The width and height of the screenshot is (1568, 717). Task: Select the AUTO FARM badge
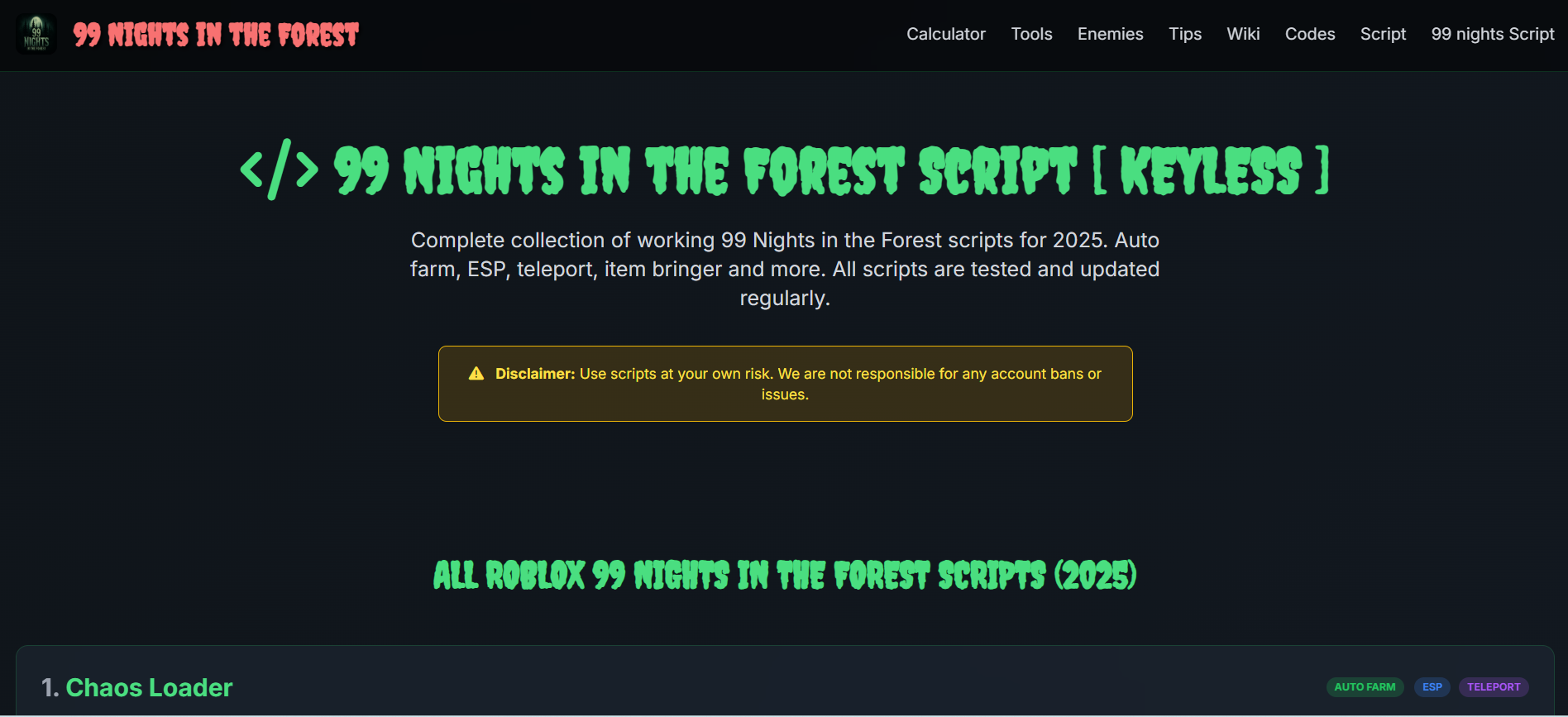[x=1365, y=686]
